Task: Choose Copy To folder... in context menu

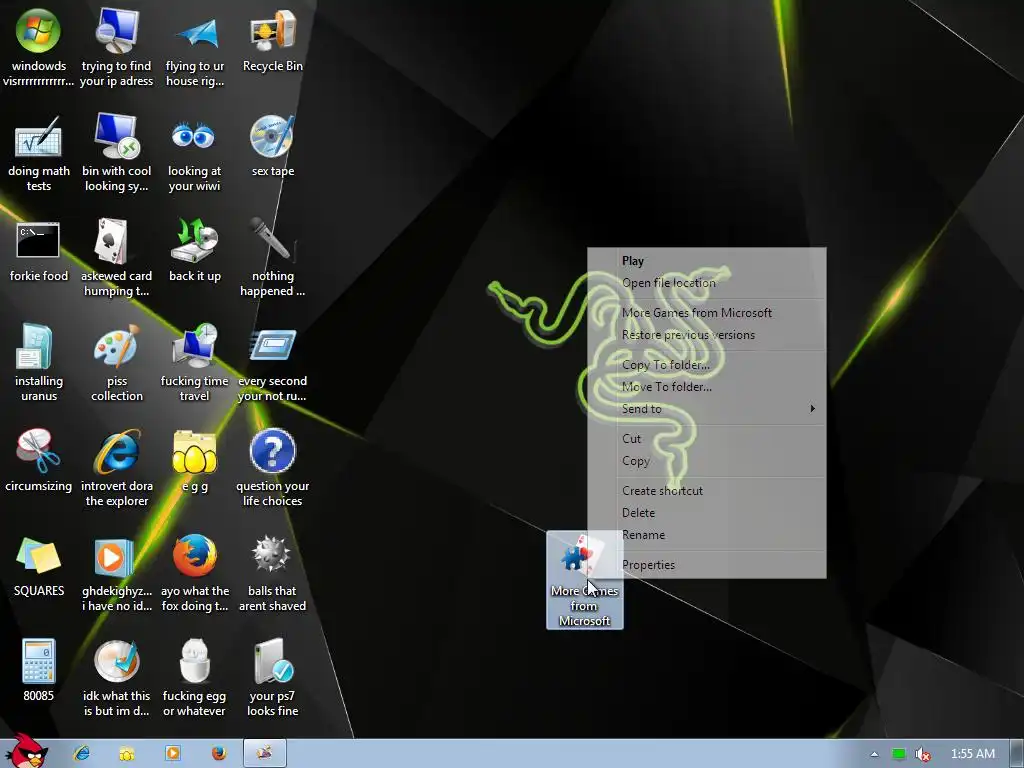Action: point(707,365)
